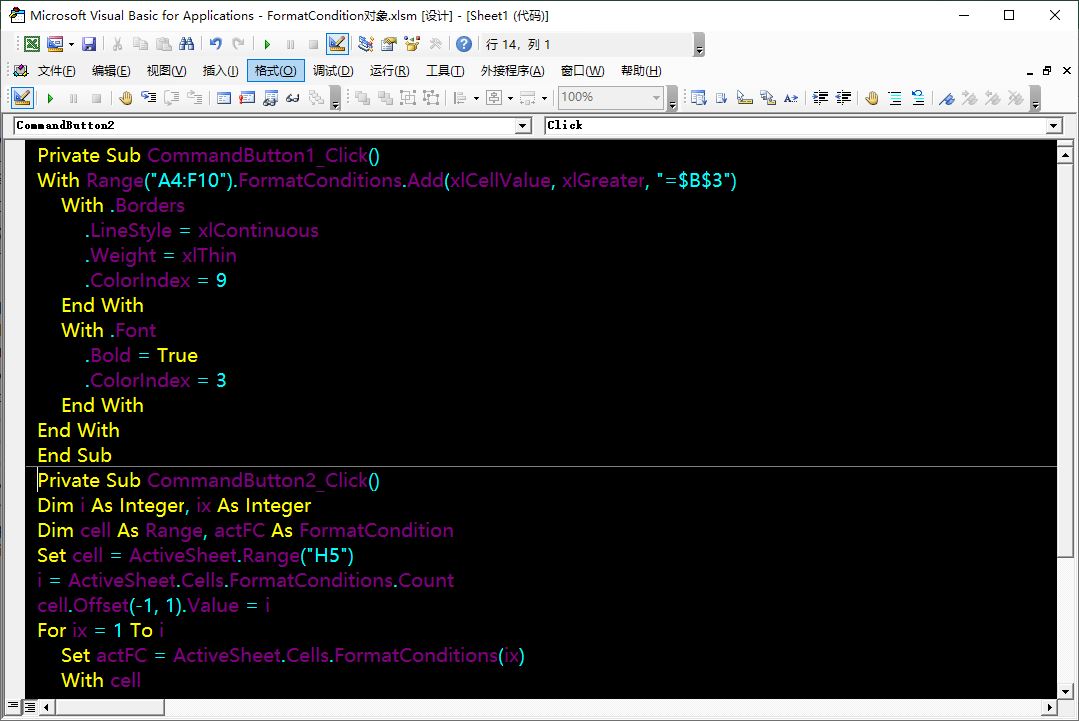Open the Center controls dropdown arrow
Image resolution: width=1079 pixels, height=721 pixels.
(510, 98)
